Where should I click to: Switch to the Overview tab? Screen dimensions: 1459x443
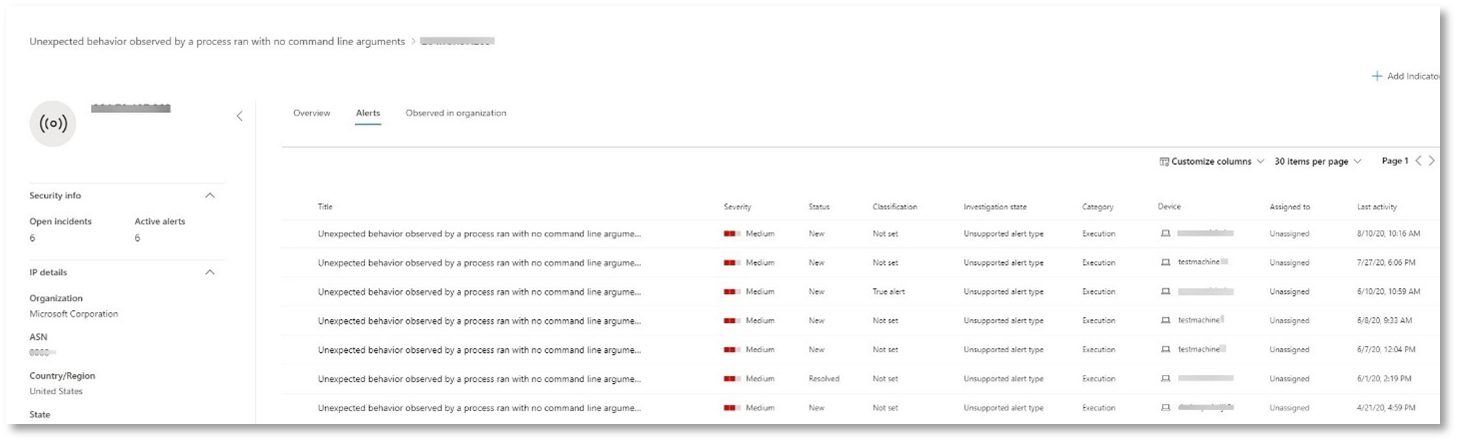(x=311, y=113)
